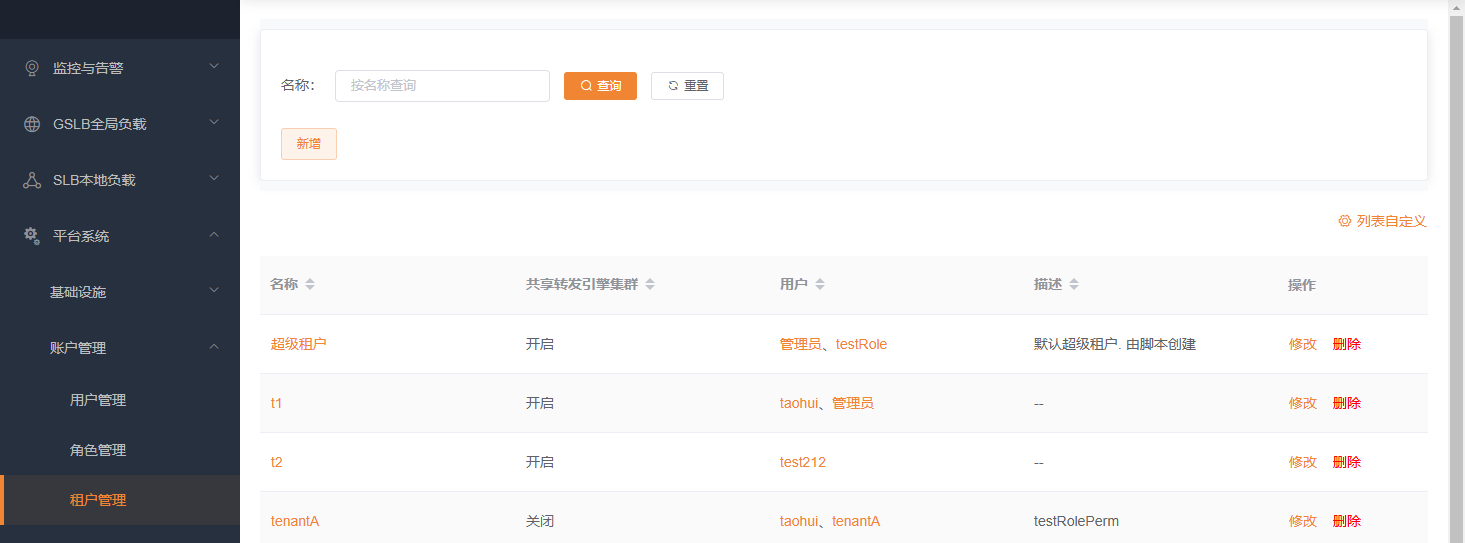Screen dimensions: 1465x543
Task: Focus the 按名称查询 name input field
Action: (442, 86)
